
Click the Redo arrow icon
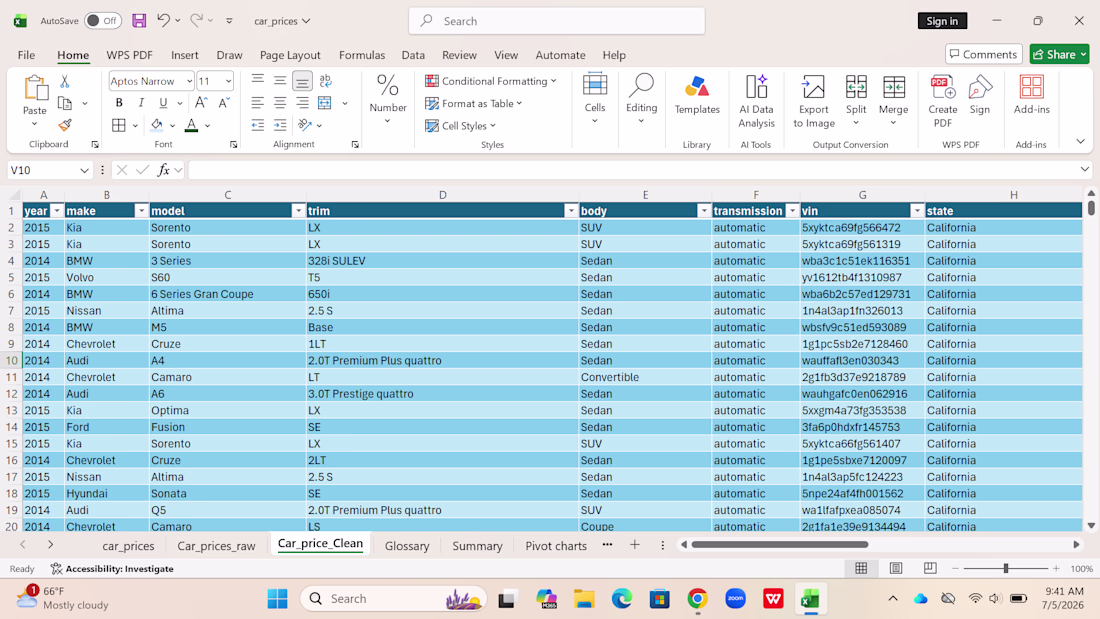[196, 20]
